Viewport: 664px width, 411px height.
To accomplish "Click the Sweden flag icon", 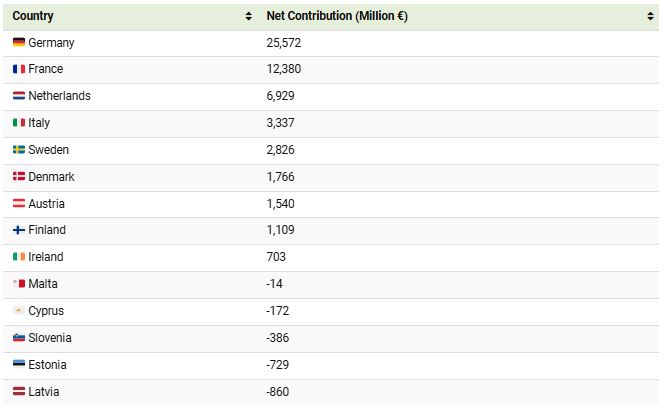I will tap(19, 149).
